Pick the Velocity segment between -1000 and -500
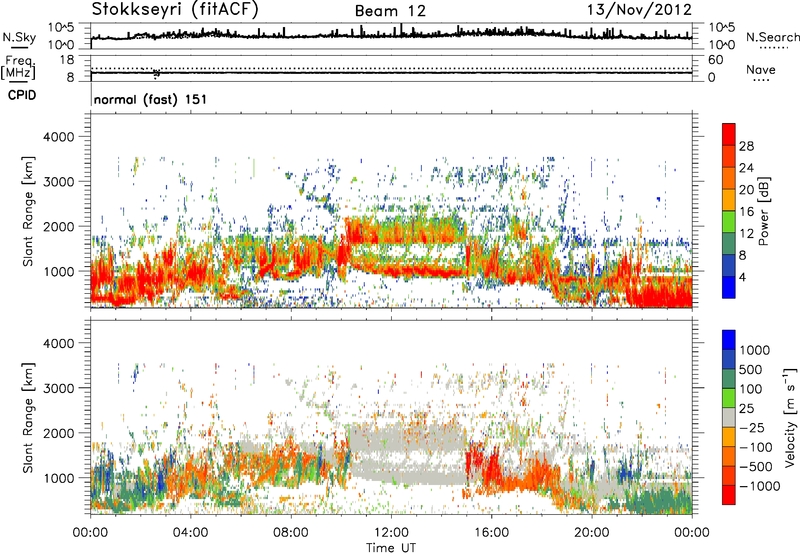The height and width of the screenshot is (554, 800). coord(729,475)
